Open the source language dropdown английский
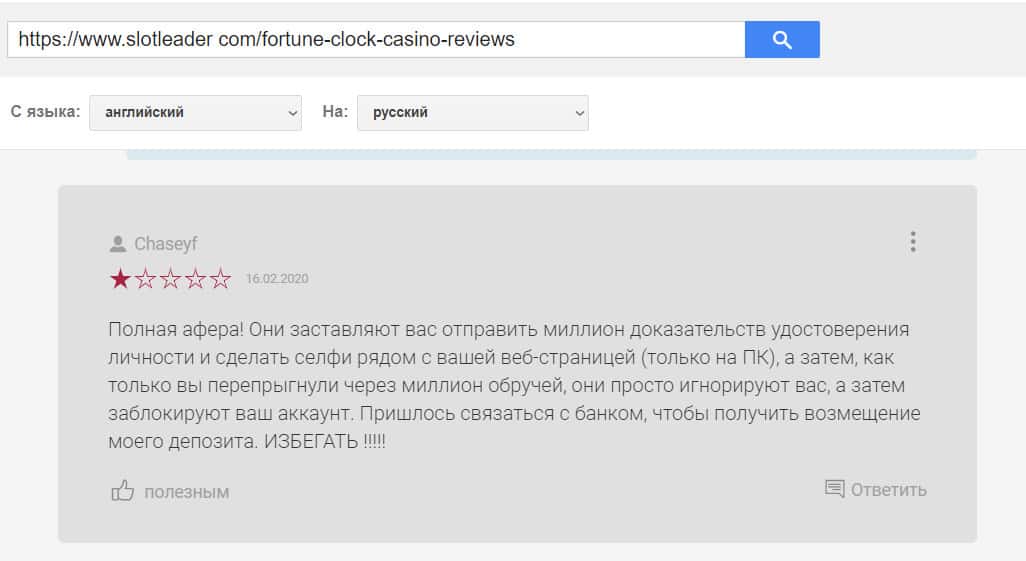1026x561 pixels. click(195, 113)
